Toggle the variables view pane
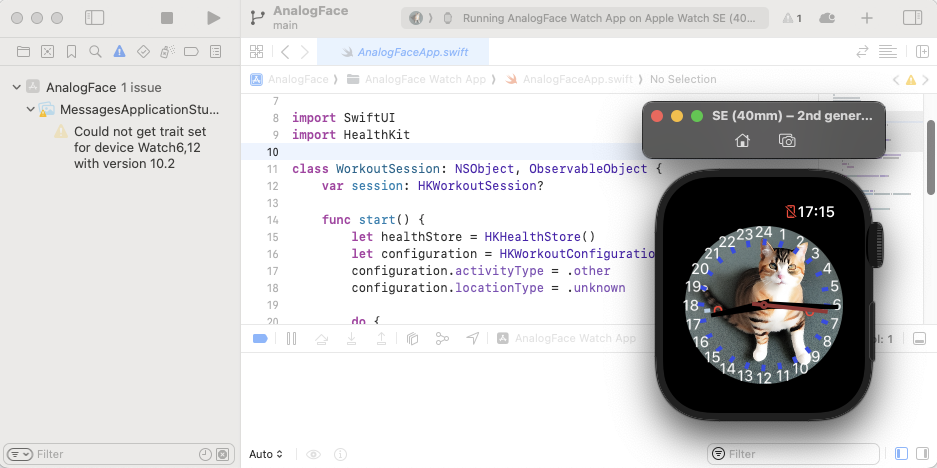The height and width of the screenshot is (468, 937). (902, 454)
